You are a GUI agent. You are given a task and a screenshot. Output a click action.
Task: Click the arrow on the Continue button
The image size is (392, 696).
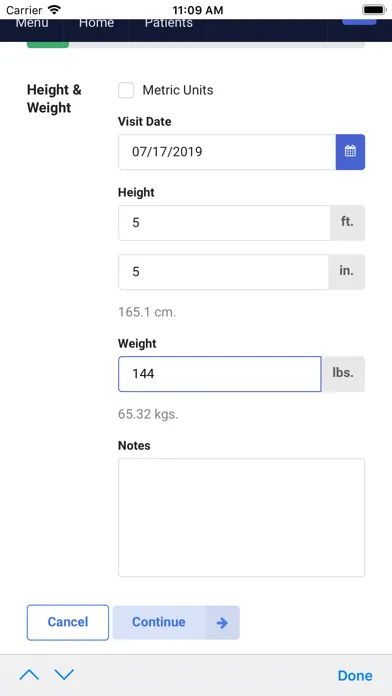tap(222, 623)
